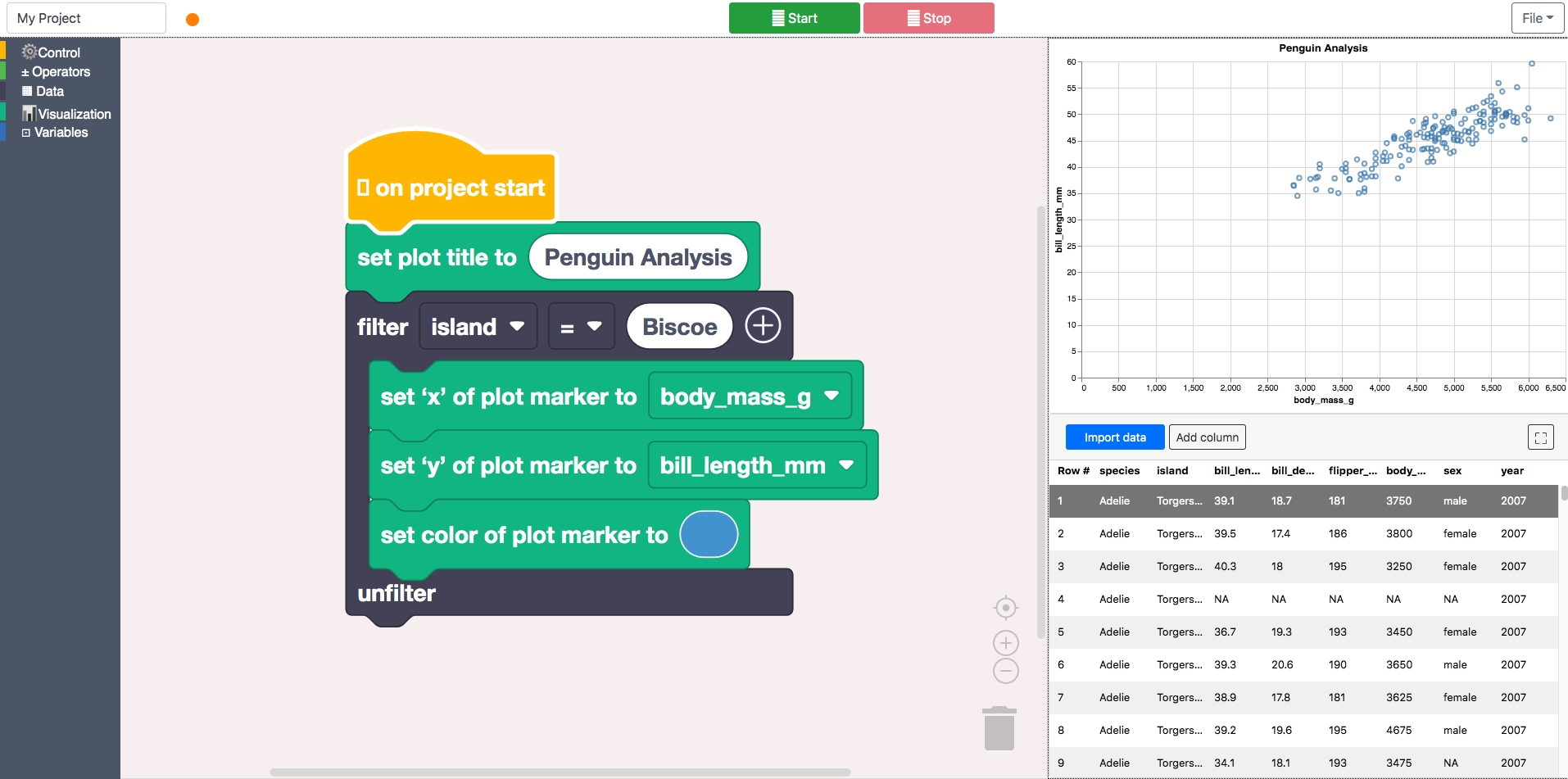The height and width of the screenshot is (779, 1568).
Task: Open the island column dropdown in filter
Action: click(478, 327)
